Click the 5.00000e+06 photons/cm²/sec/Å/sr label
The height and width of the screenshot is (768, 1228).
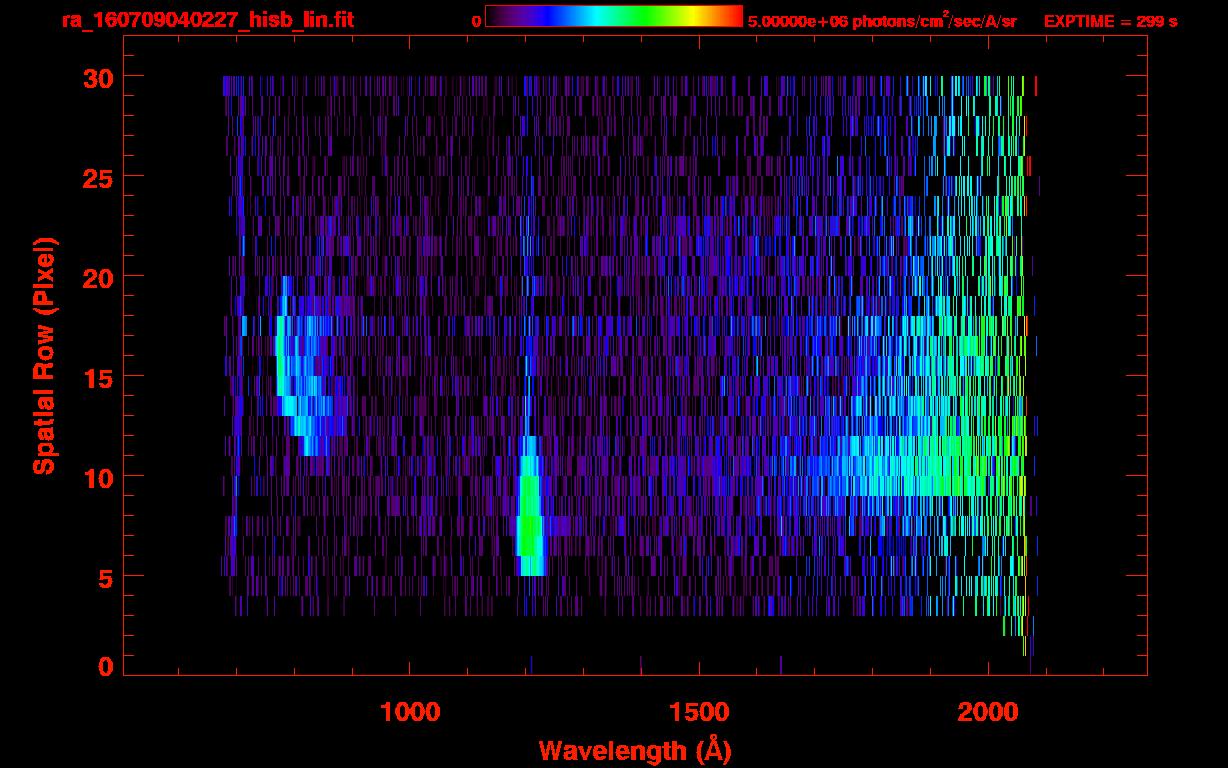pos(882,21)
